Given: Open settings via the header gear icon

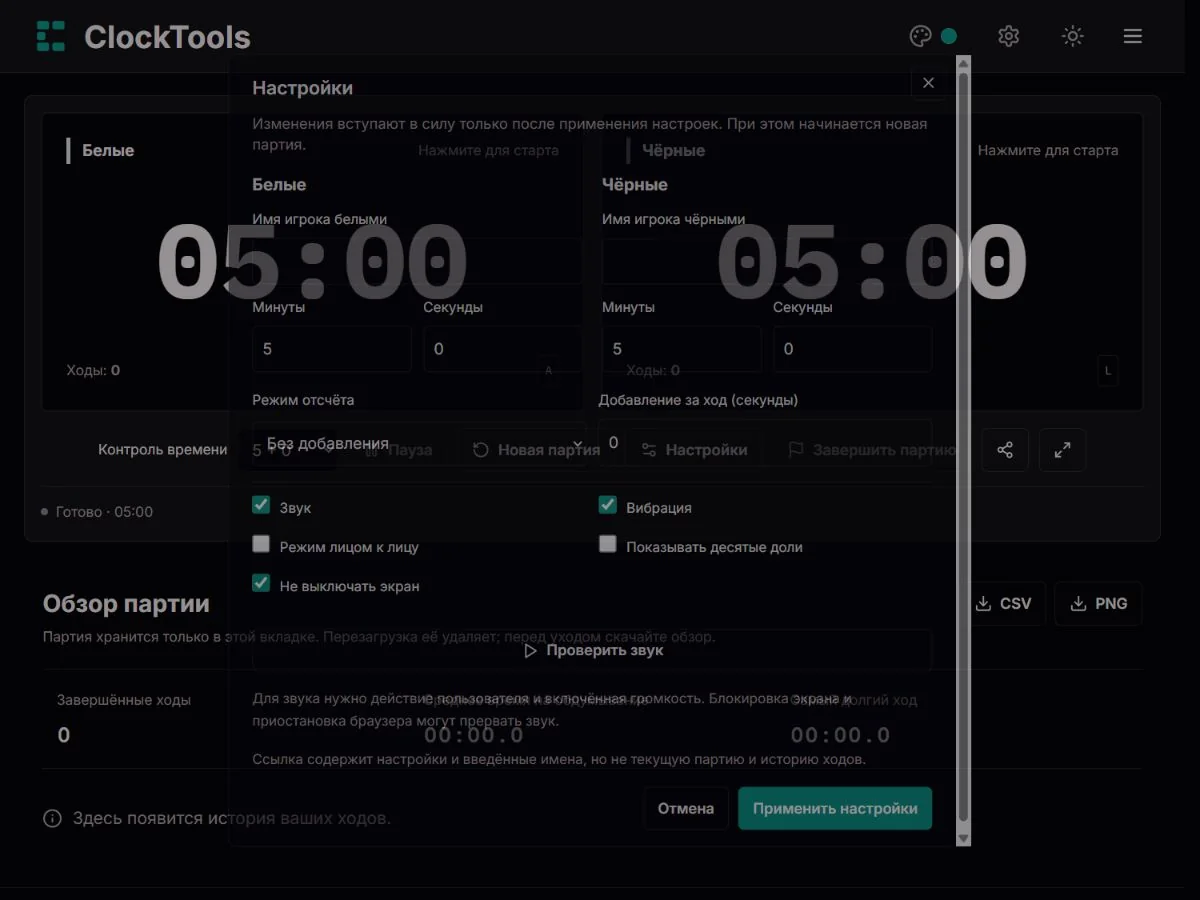Looking at the screenshot, I should (1008, 36).
